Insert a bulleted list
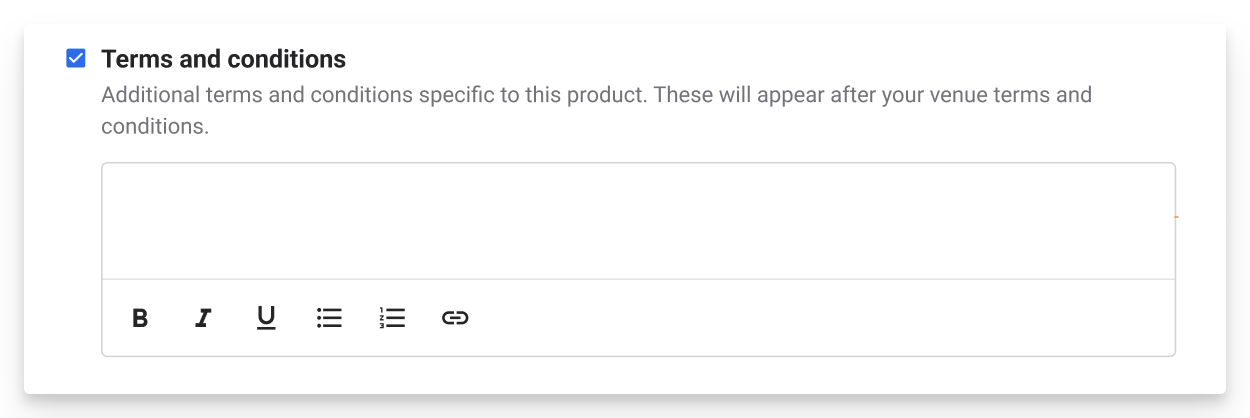The width and height of the screenshot is (1250, 418). [329, 318]
